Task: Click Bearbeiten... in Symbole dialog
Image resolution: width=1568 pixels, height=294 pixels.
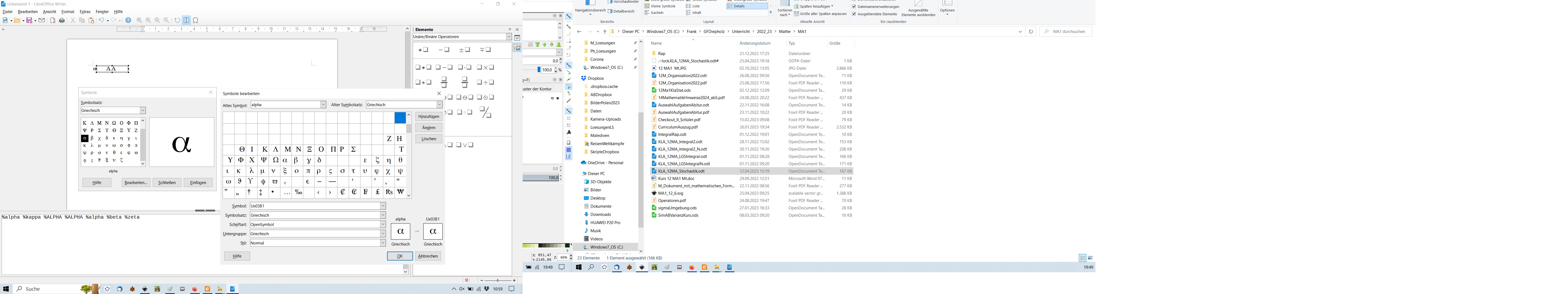Action: (136, 183)
